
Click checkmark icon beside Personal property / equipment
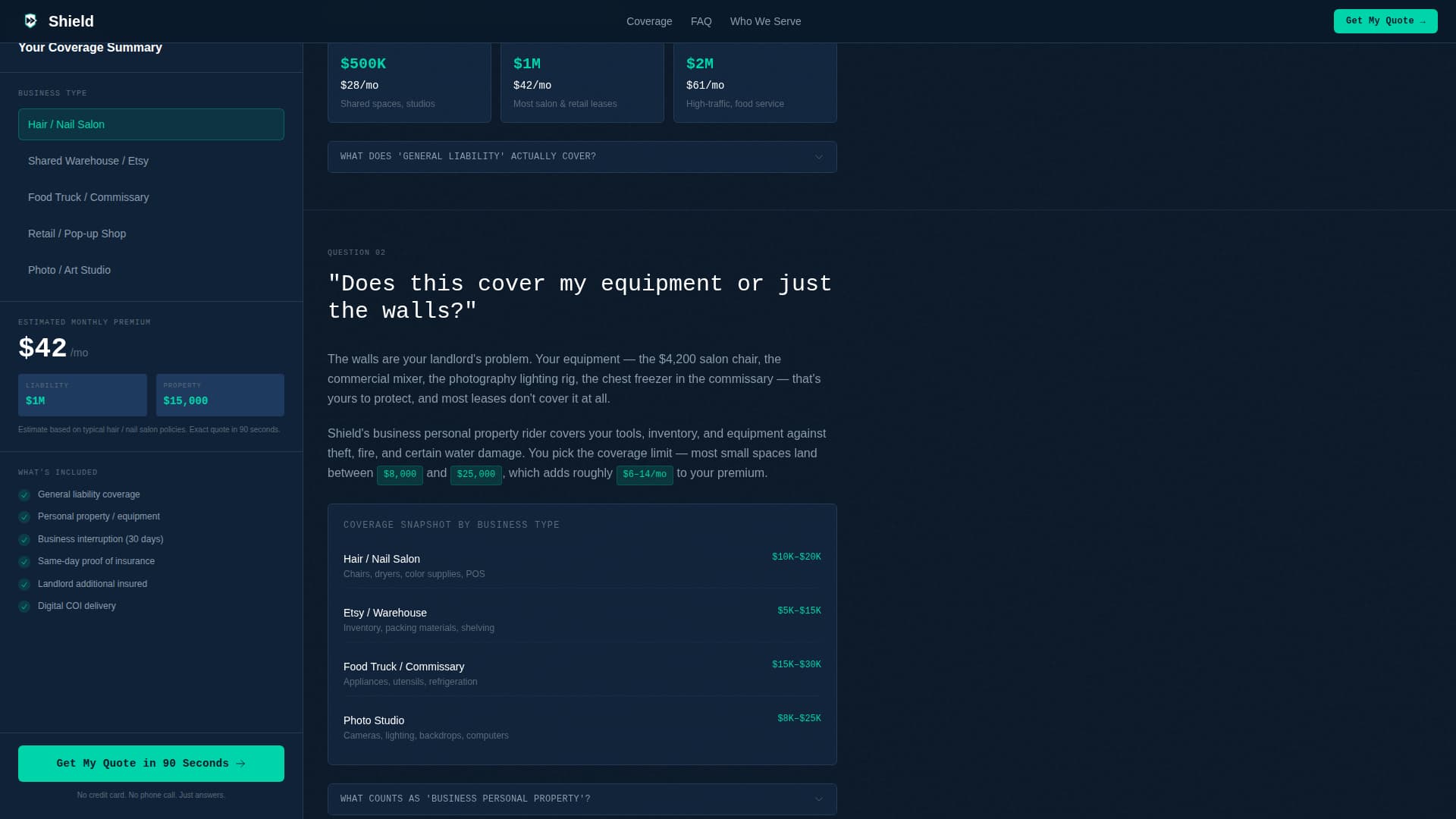[x=24, y=517]
